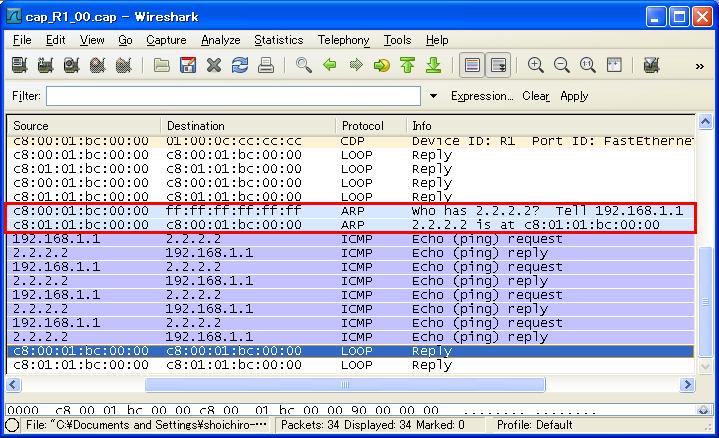Viewport: 719px width, 438px height.
Task: Click the highlighted LOOP Reply row
Action: coord(350,351)
